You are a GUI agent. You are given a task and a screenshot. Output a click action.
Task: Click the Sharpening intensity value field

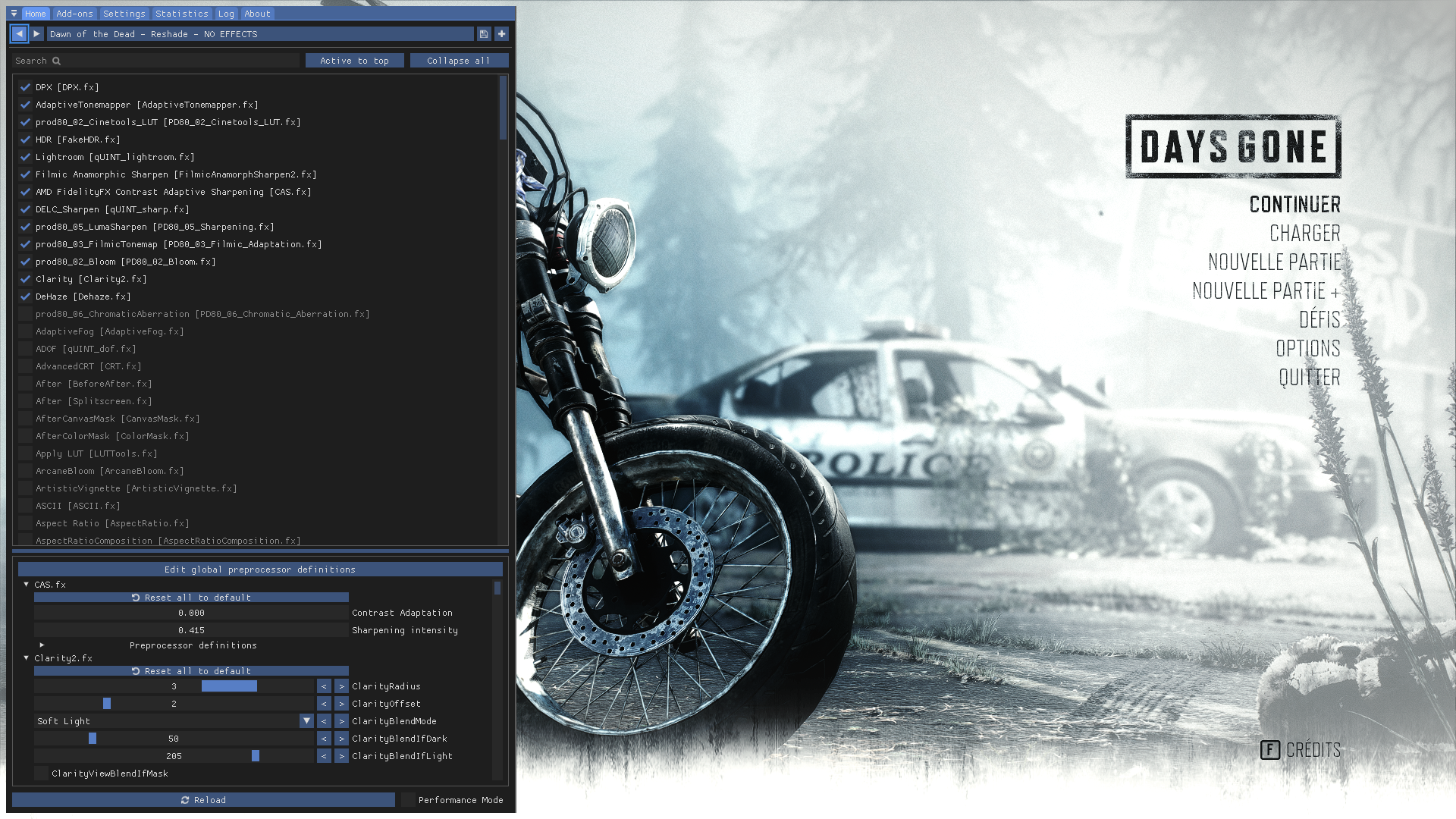[x=191, y=630]
